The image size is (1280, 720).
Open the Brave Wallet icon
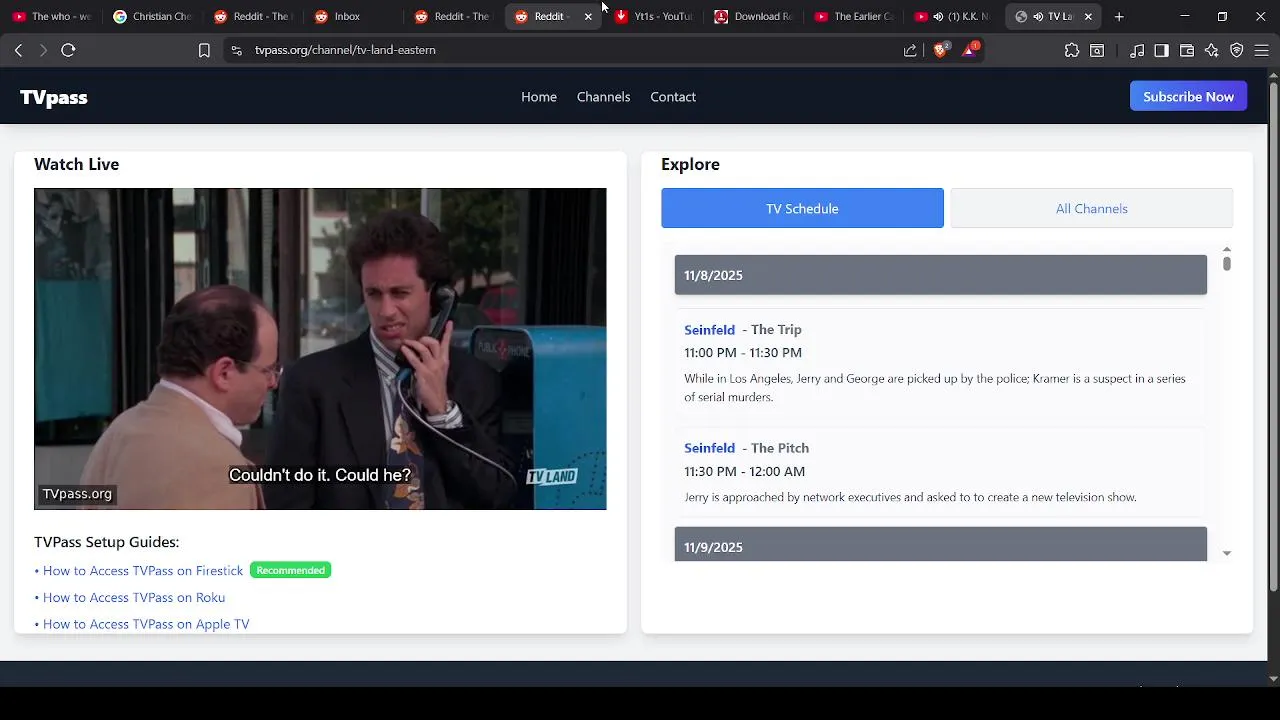pyautogui.click(x=1187, y=50)
